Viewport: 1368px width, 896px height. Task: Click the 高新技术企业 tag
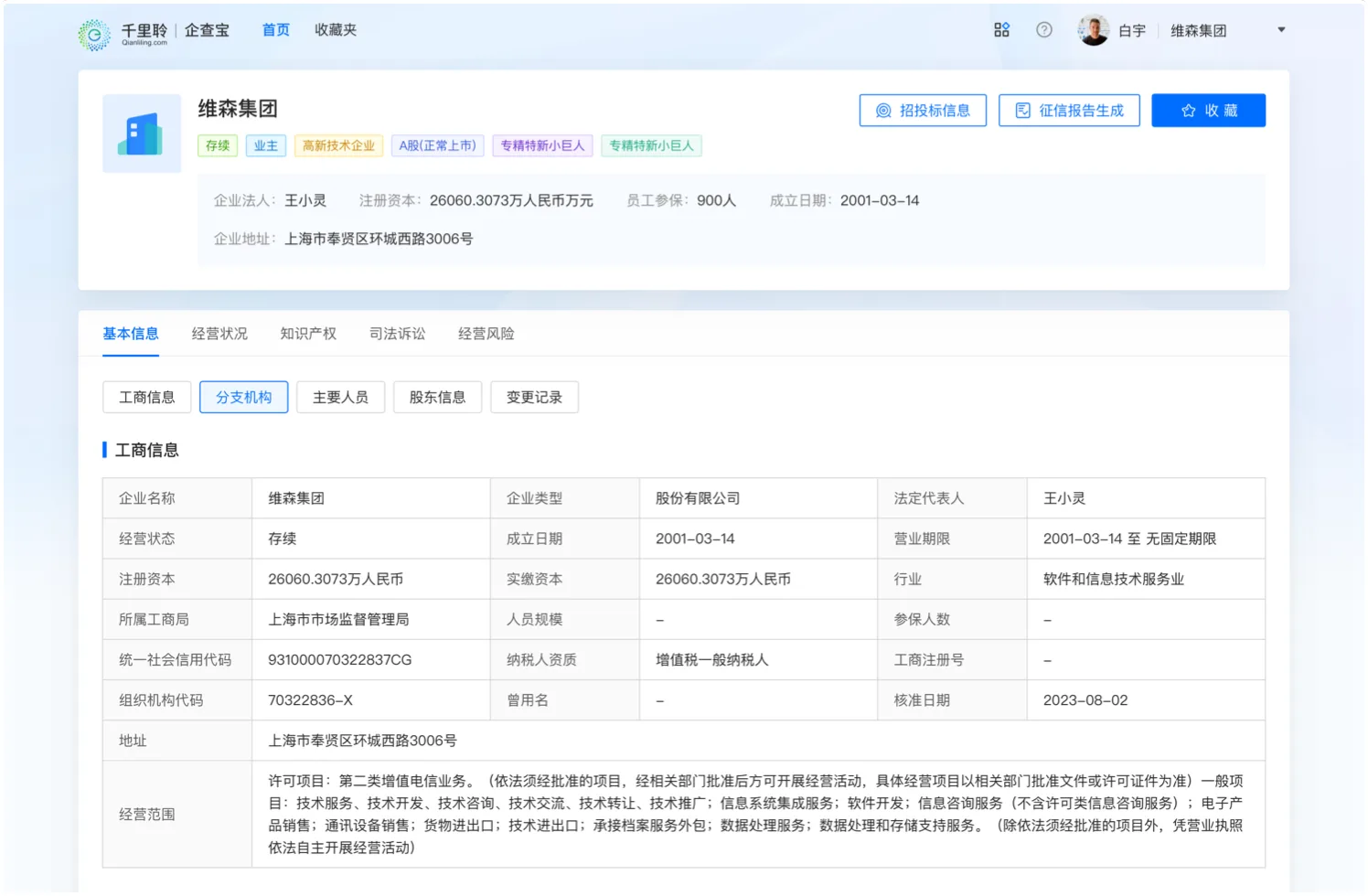pos(338,145)
